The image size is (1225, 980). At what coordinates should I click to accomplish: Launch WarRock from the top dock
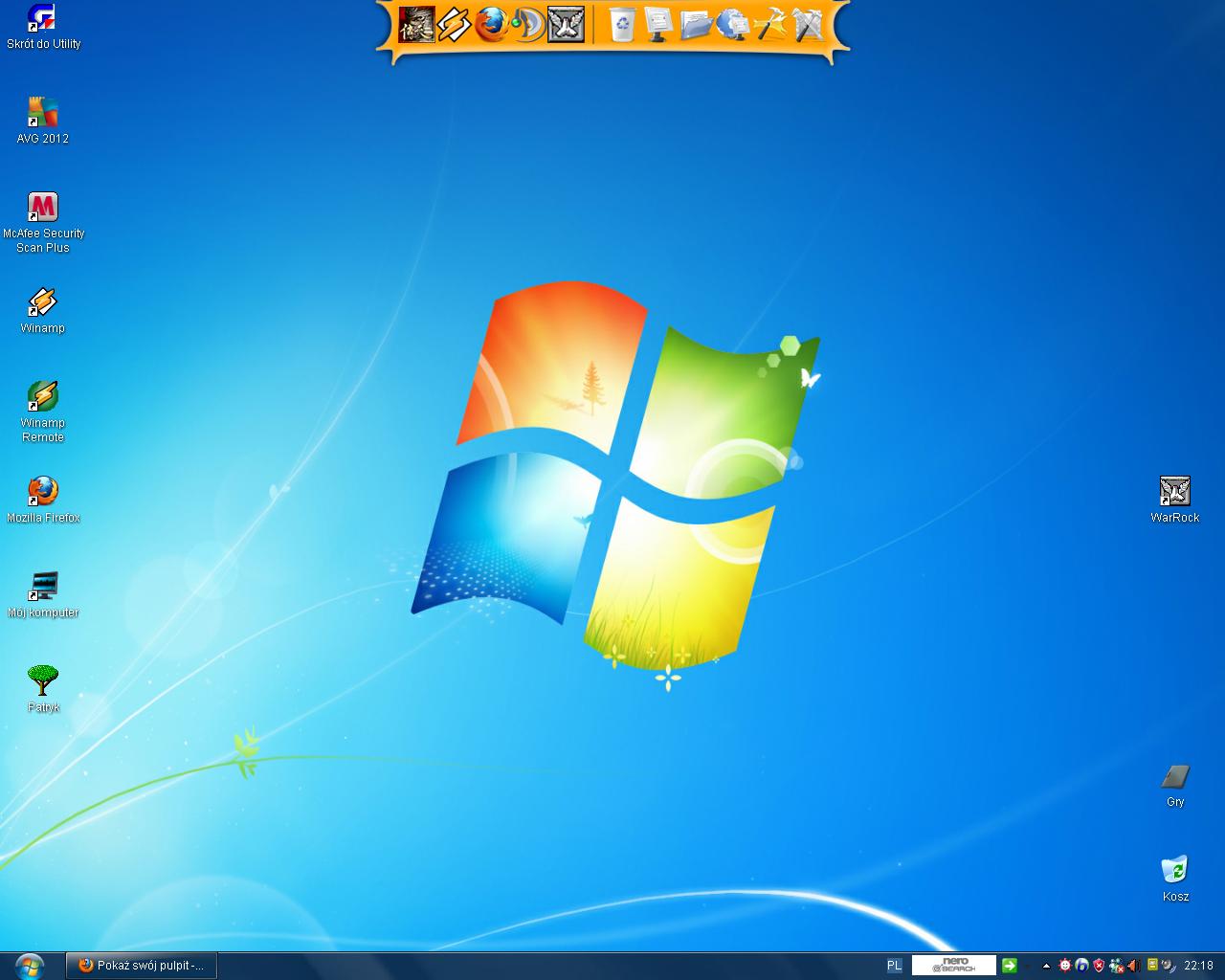tap(566, 24)
